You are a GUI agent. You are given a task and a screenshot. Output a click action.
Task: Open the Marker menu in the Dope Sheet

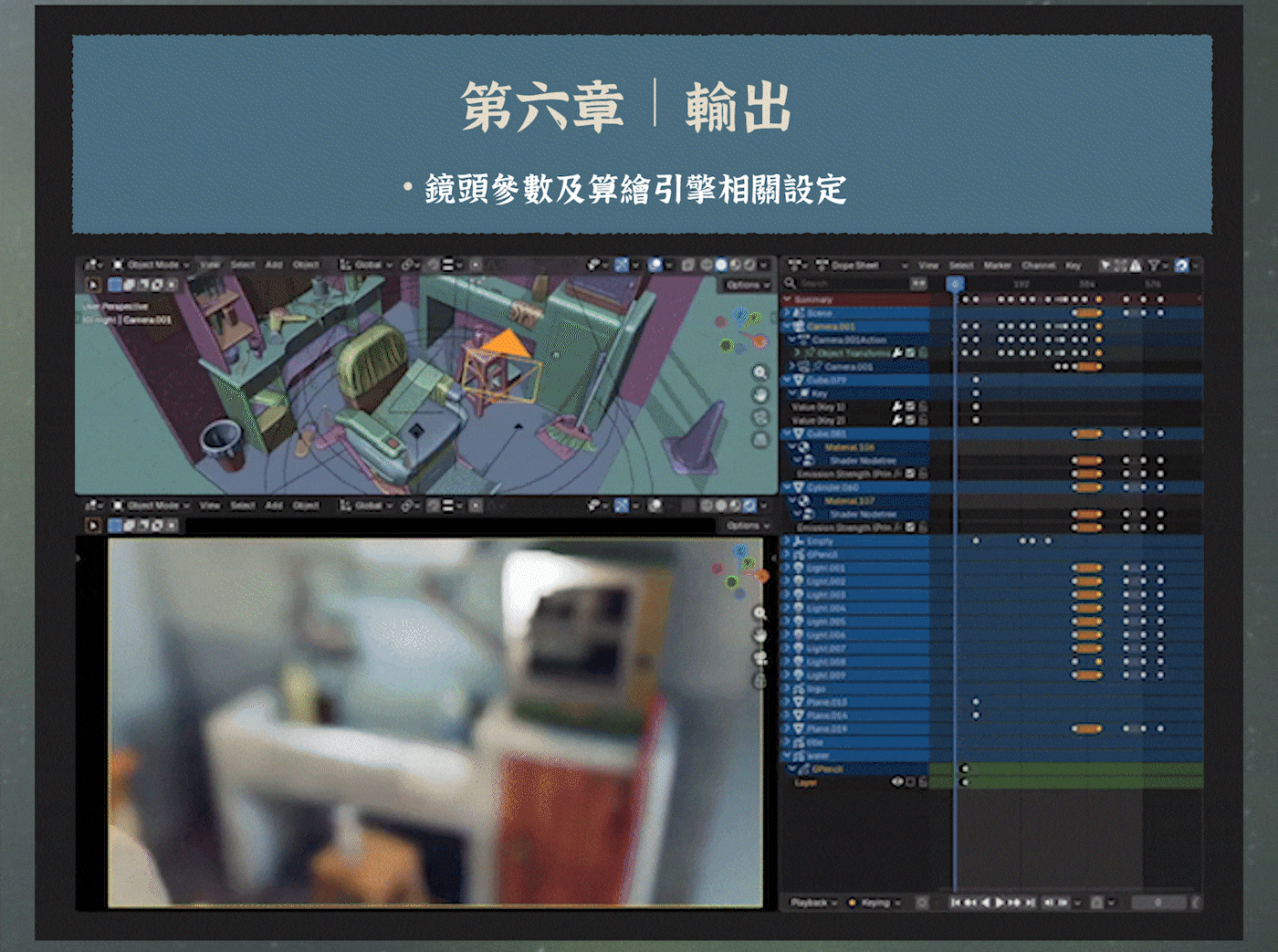click(x=997, y=266)
